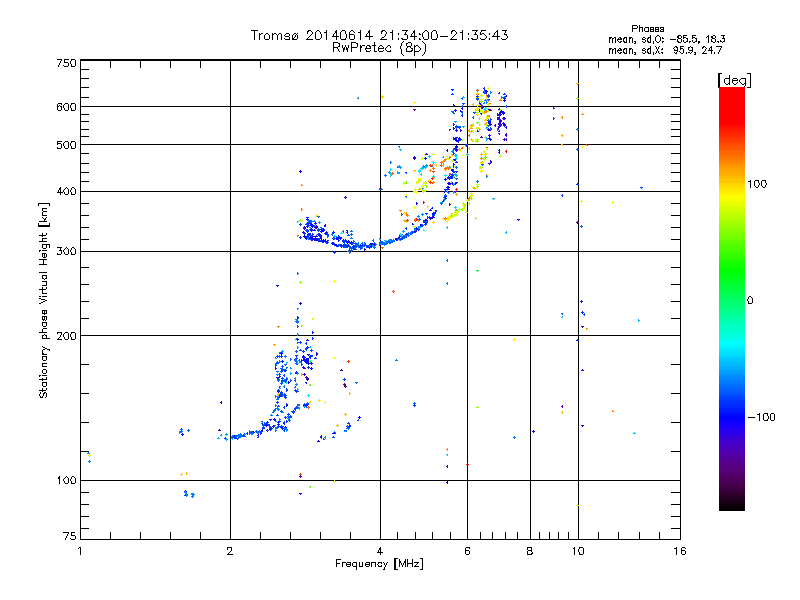This screenshot has height=600, width=800.
Task: Click the y-axis tick label '300'
Action: click(x=66, y=251)
